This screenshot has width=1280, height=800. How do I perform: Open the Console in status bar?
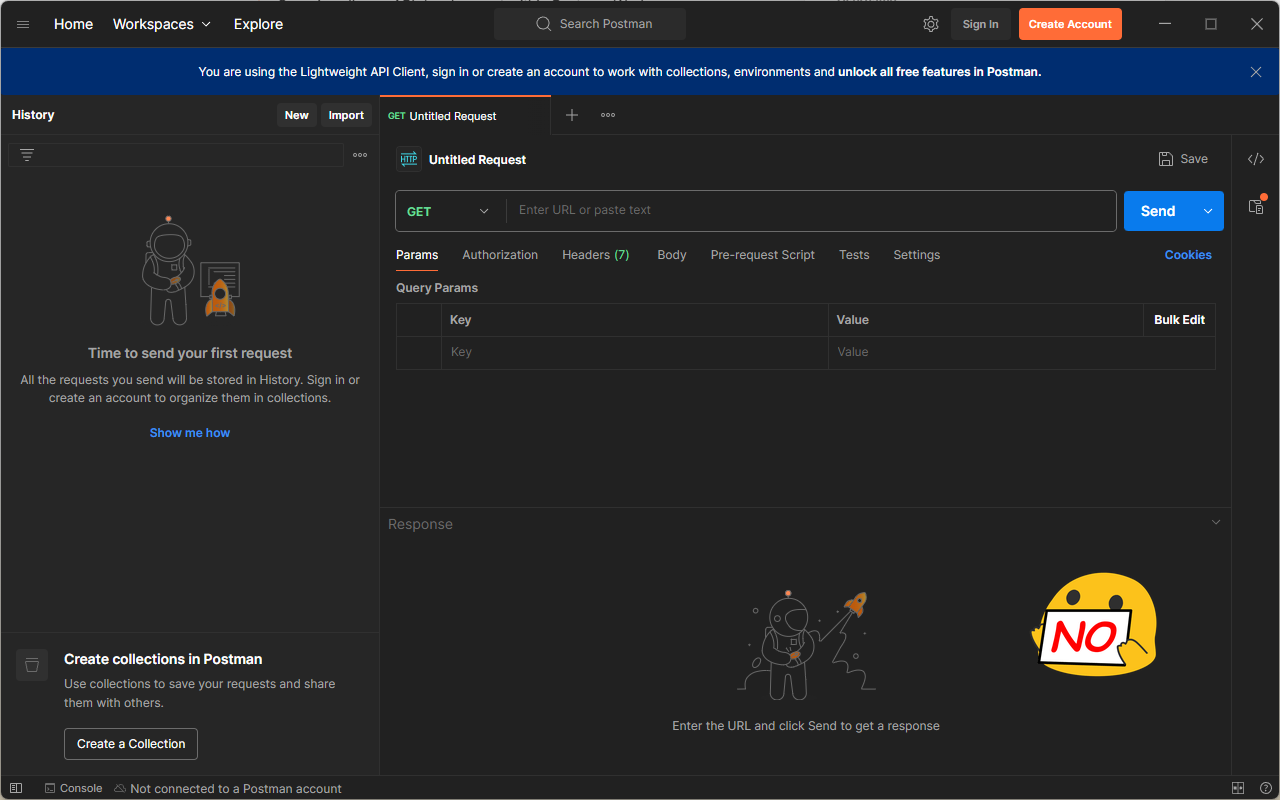coord(73,788)
